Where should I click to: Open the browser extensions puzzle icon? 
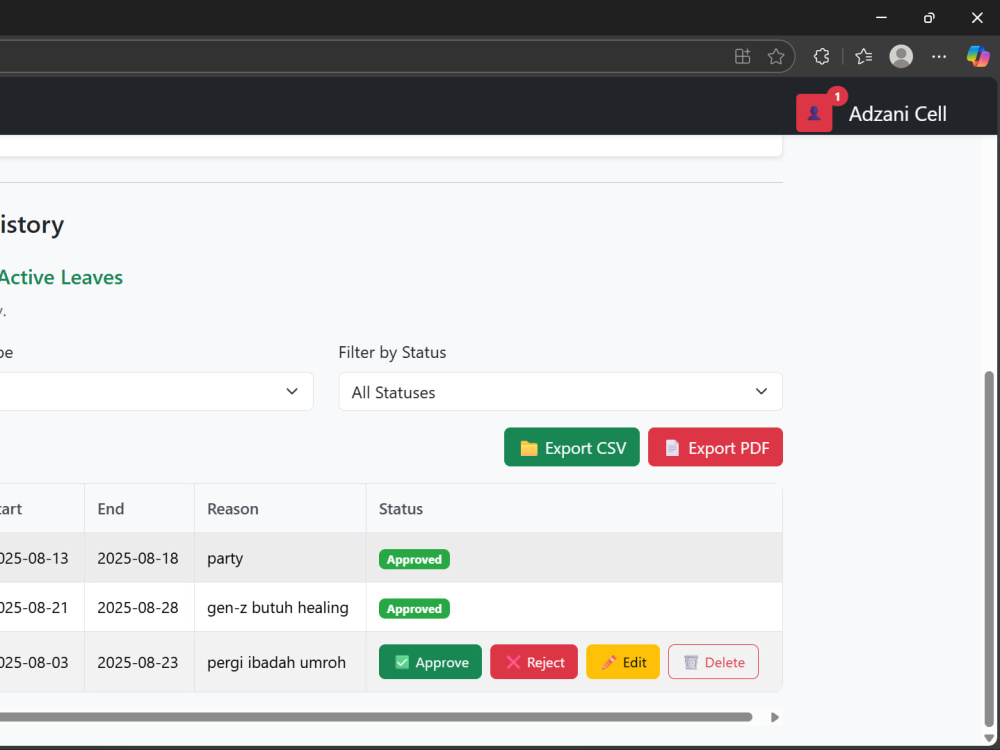coord(821,56)
